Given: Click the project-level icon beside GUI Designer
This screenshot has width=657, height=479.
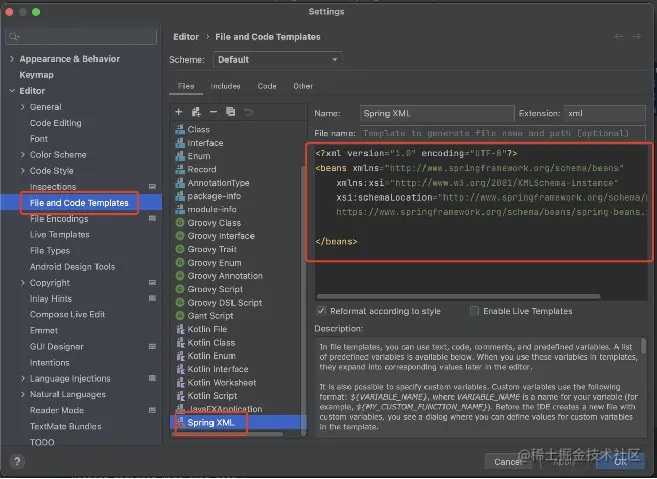Looking at the screenshot, I should 152,346.
